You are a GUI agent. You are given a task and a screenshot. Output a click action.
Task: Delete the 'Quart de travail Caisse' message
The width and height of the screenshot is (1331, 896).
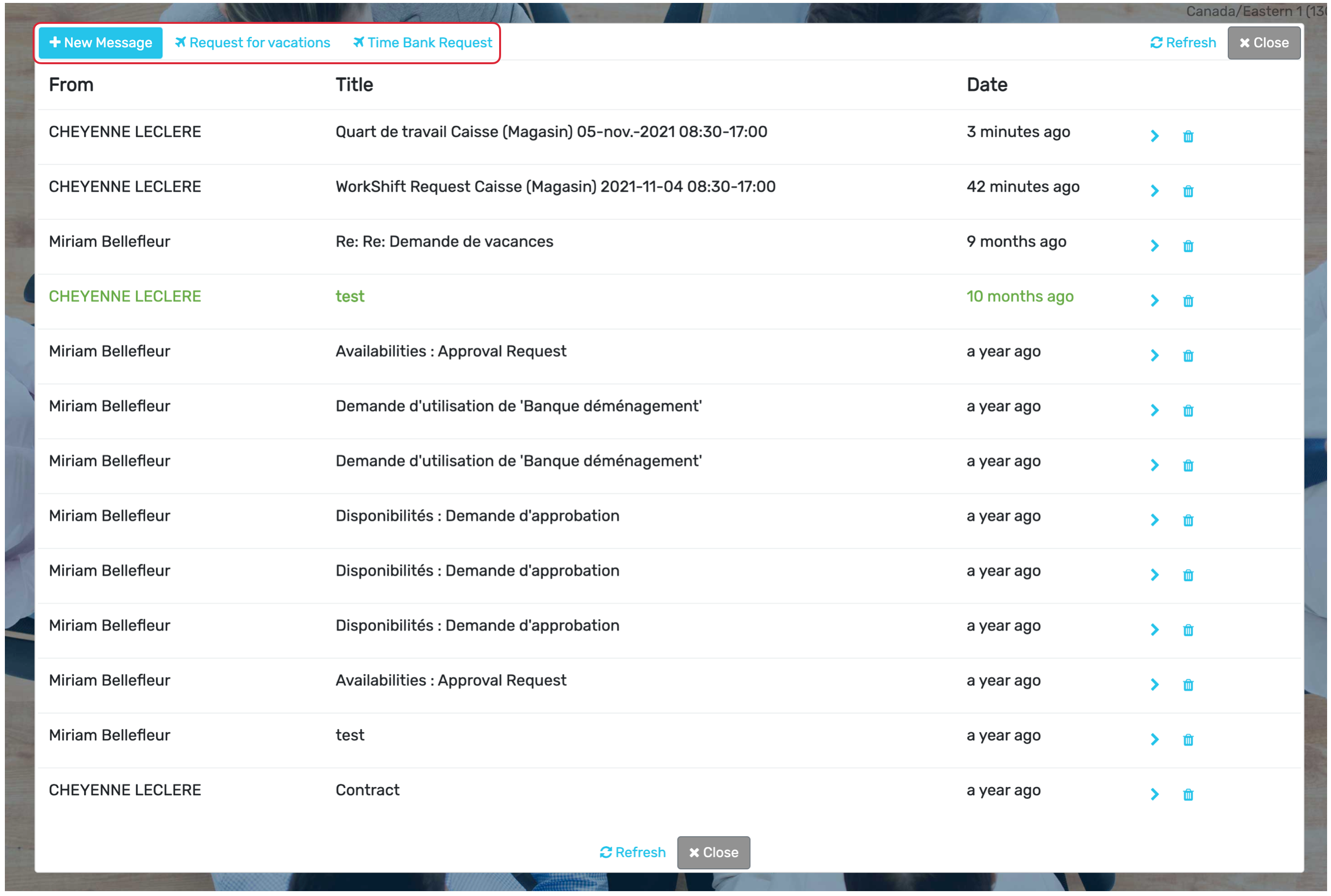point(1187,136)
